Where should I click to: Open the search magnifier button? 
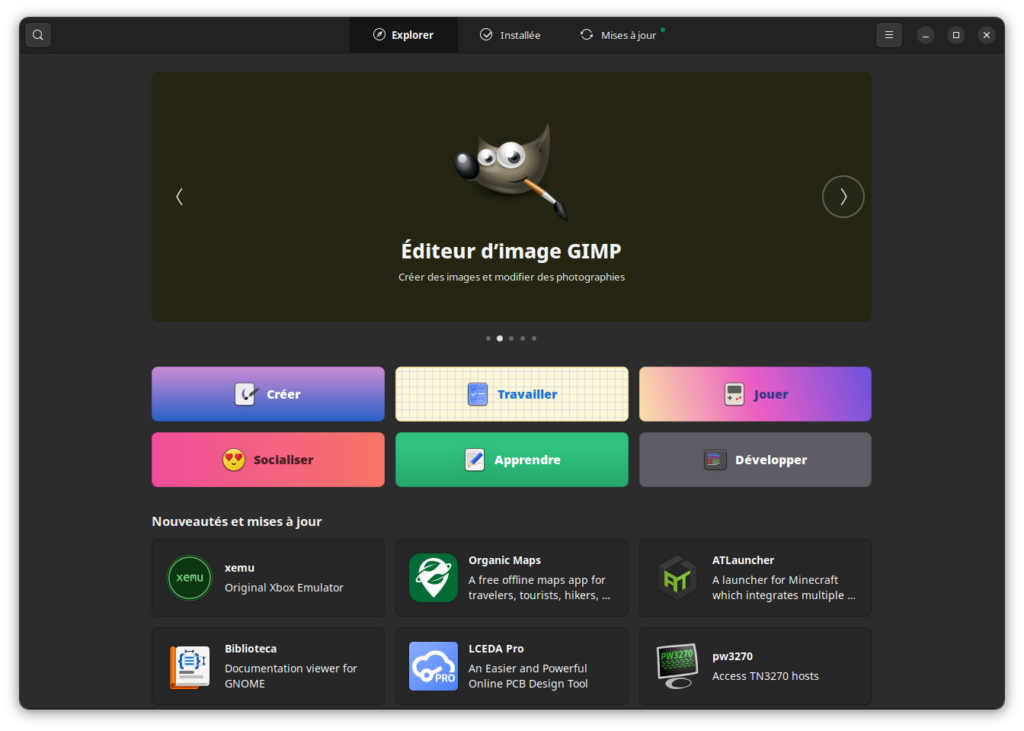[38, 35]
